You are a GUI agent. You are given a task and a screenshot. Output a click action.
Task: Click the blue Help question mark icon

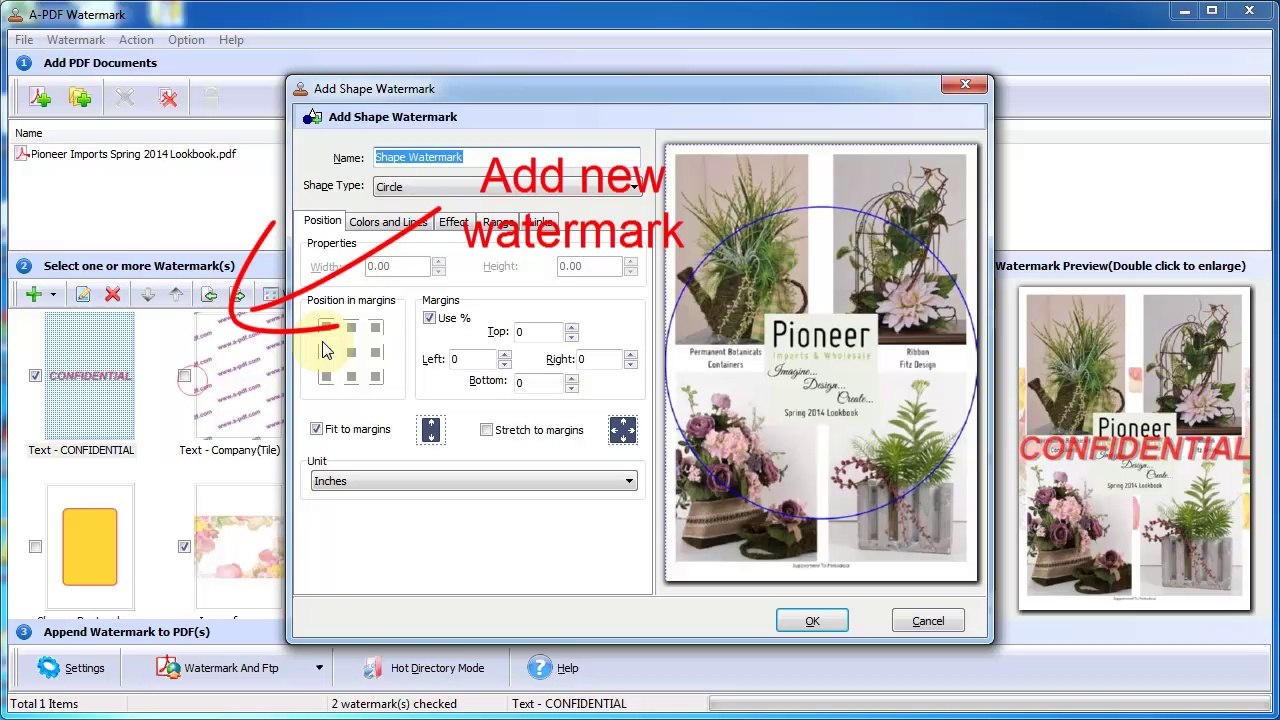(539, 668)
